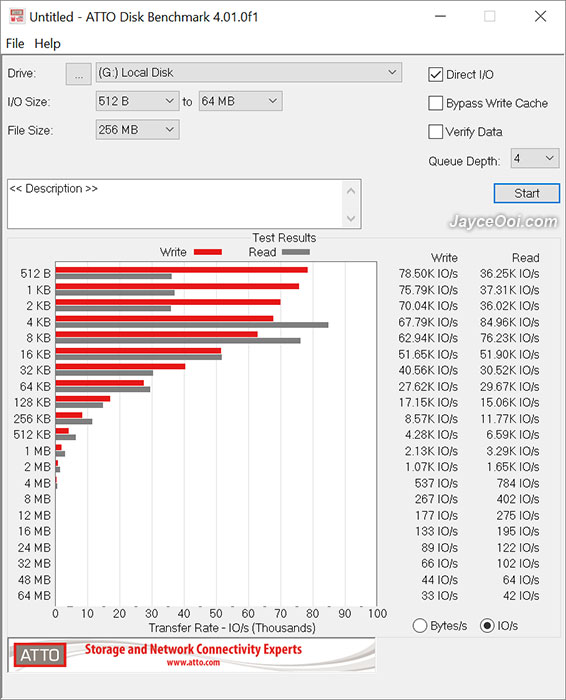
Task: Click the description scrollbar up arrow
Action: pyautogui.click(x=351, y=191)
